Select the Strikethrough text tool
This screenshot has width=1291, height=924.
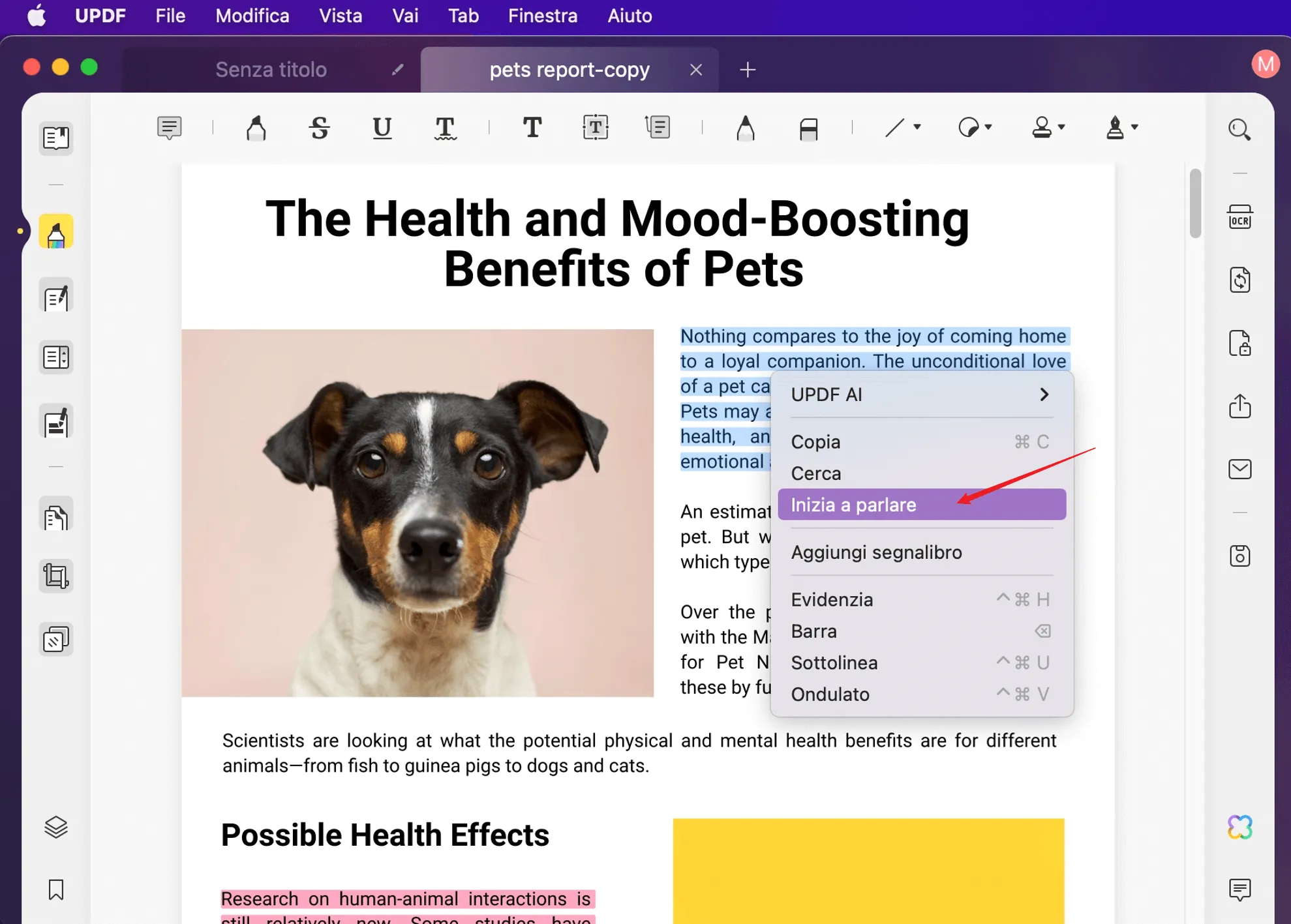319,128
